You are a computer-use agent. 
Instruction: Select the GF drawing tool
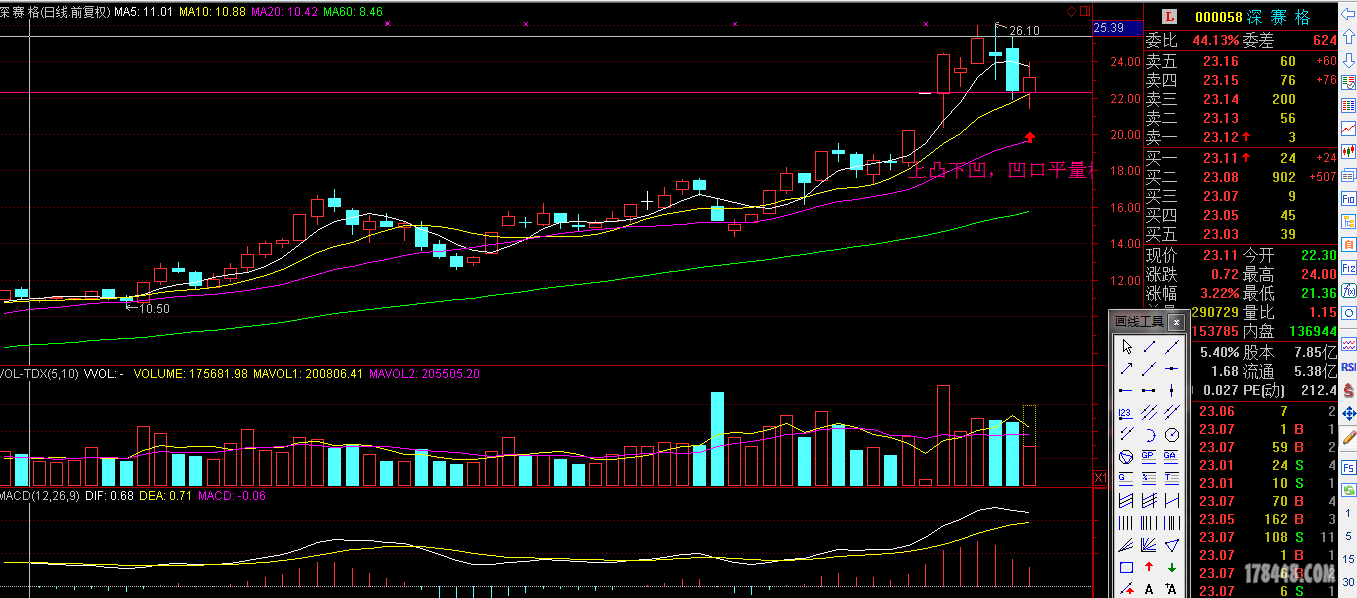coord(1171,456)
